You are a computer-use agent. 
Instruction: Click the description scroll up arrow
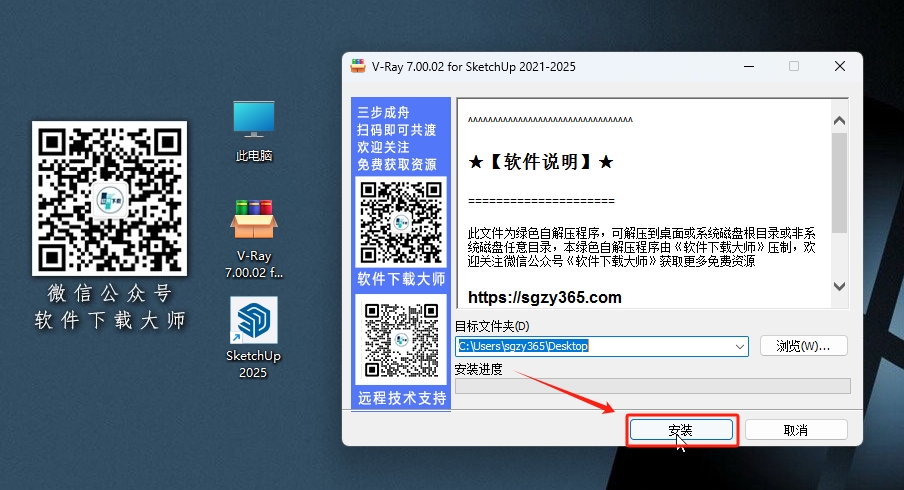tap(839, 120)
